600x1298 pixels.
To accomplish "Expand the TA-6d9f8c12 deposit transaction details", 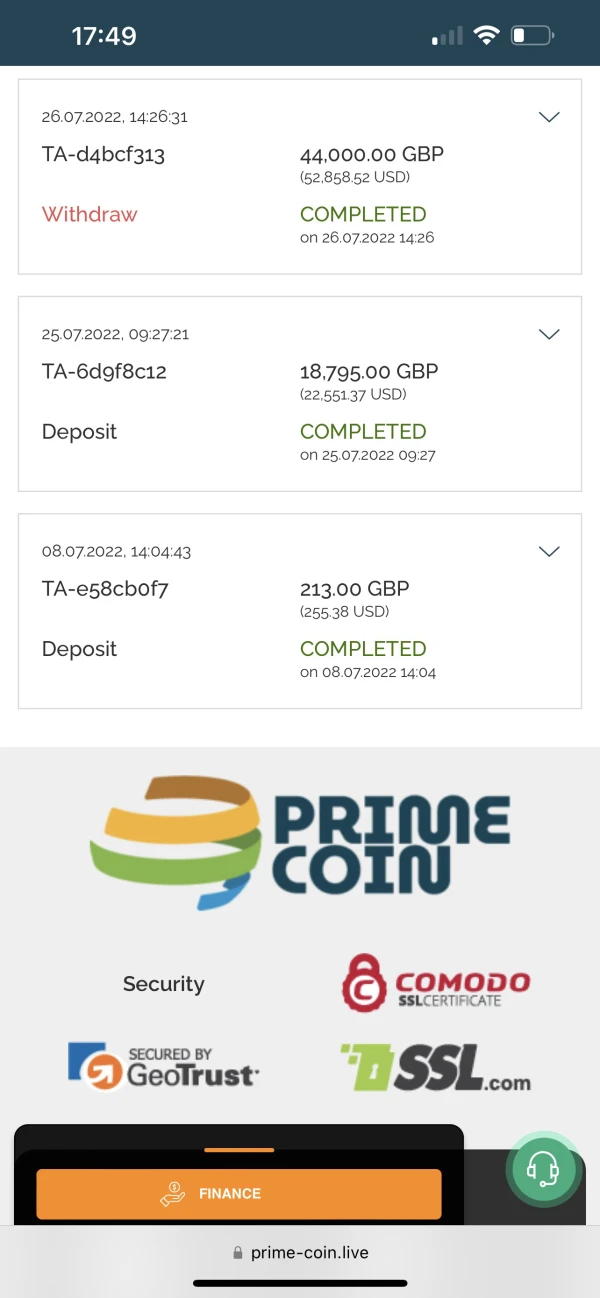I will point(549,334).
